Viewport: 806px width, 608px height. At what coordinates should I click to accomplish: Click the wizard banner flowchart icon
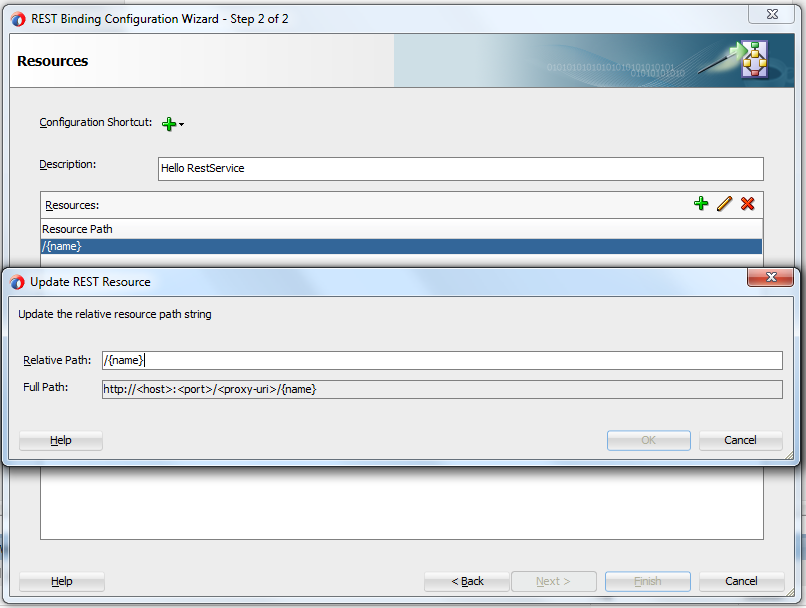[754, 59]
